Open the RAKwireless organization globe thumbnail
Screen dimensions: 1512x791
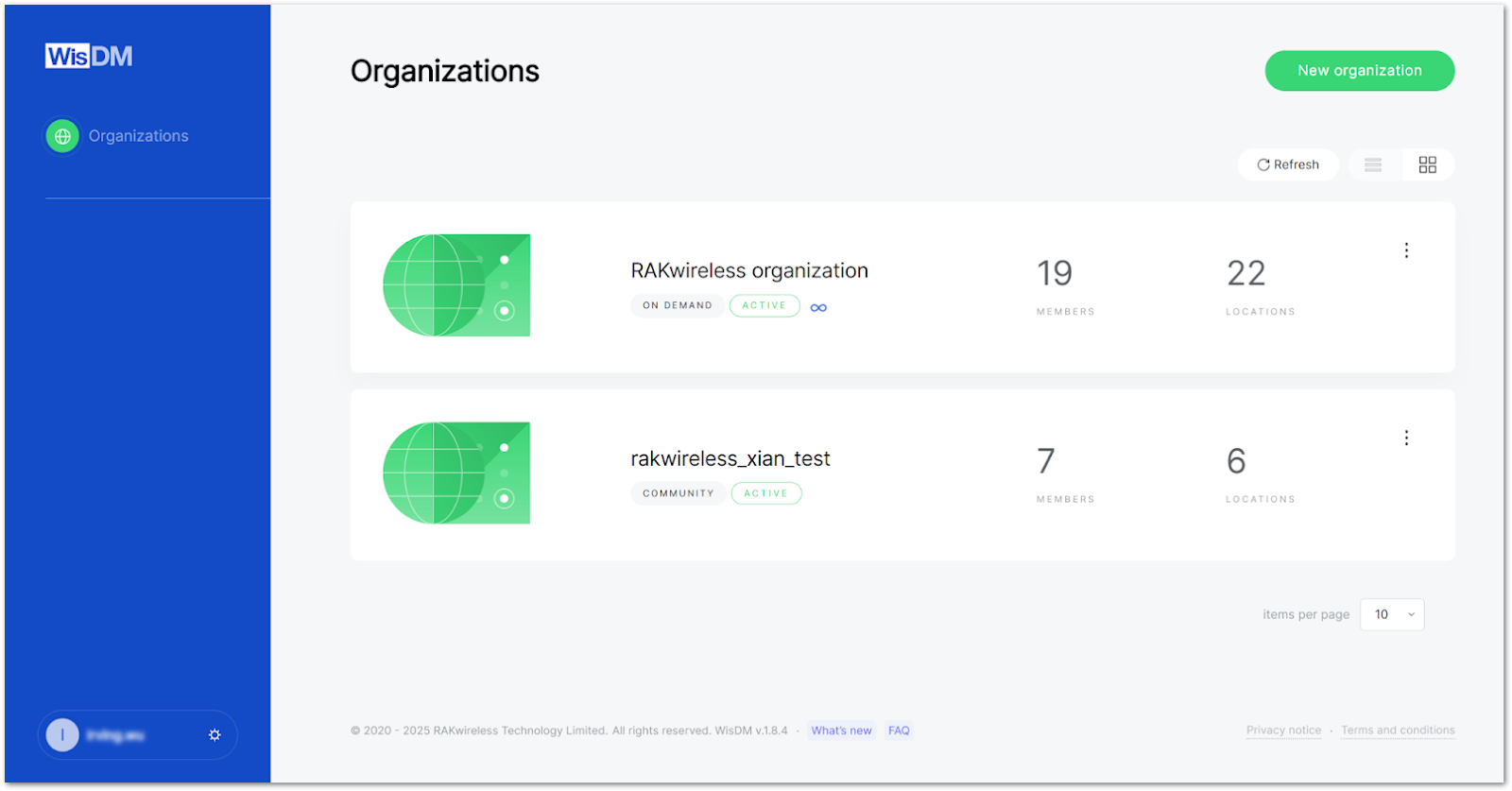(456, 285)
